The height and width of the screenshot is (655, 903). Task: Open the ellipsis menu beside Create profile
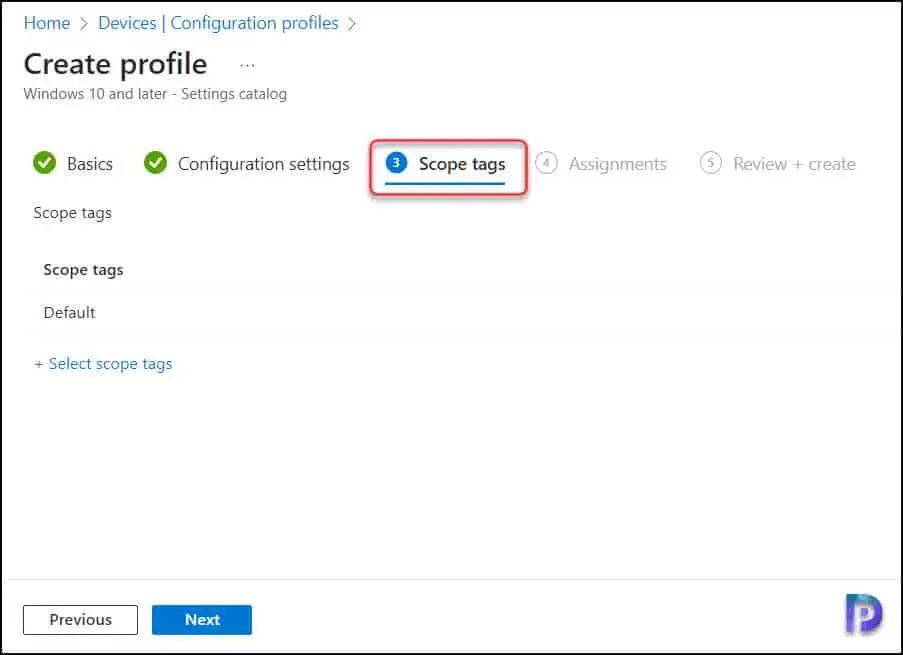[247, 65]
